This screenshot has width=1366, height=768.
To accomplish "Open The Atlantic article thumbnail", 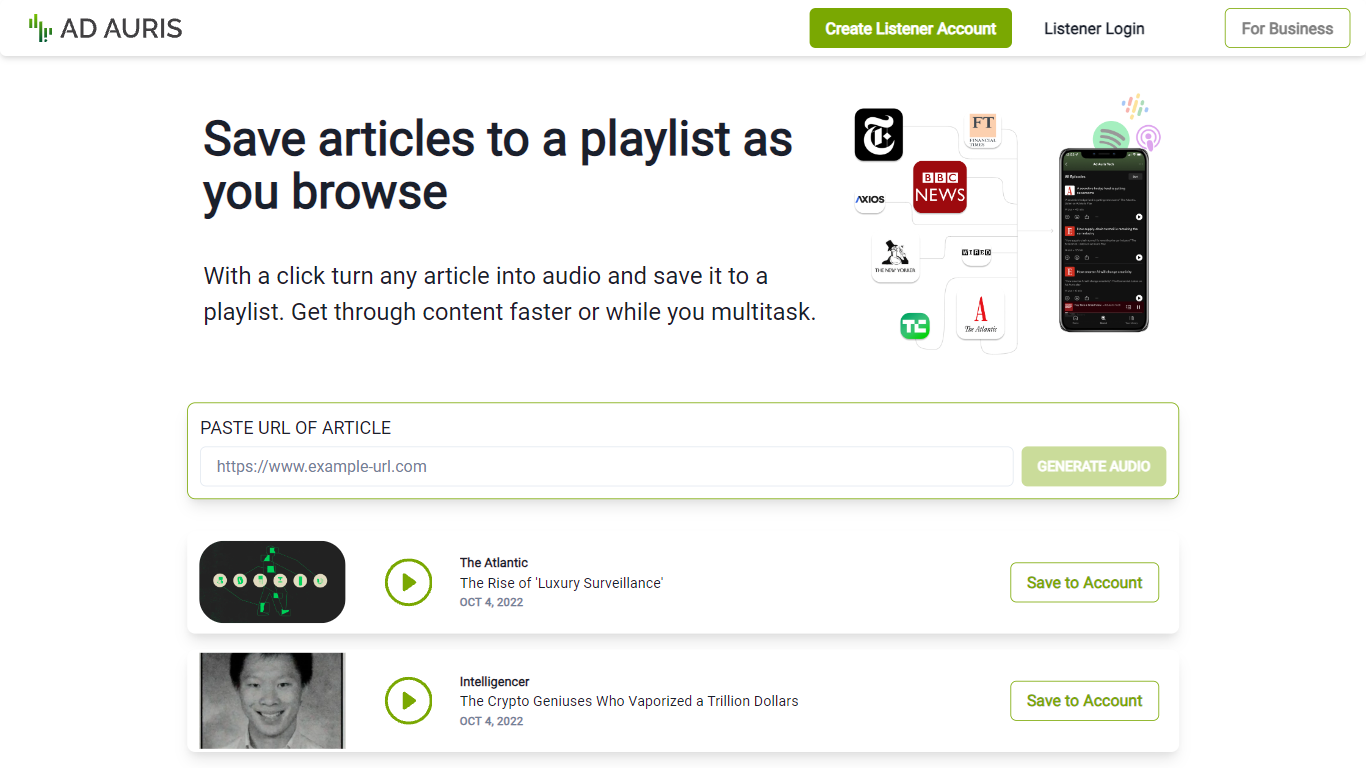I will tap(272, 582).
